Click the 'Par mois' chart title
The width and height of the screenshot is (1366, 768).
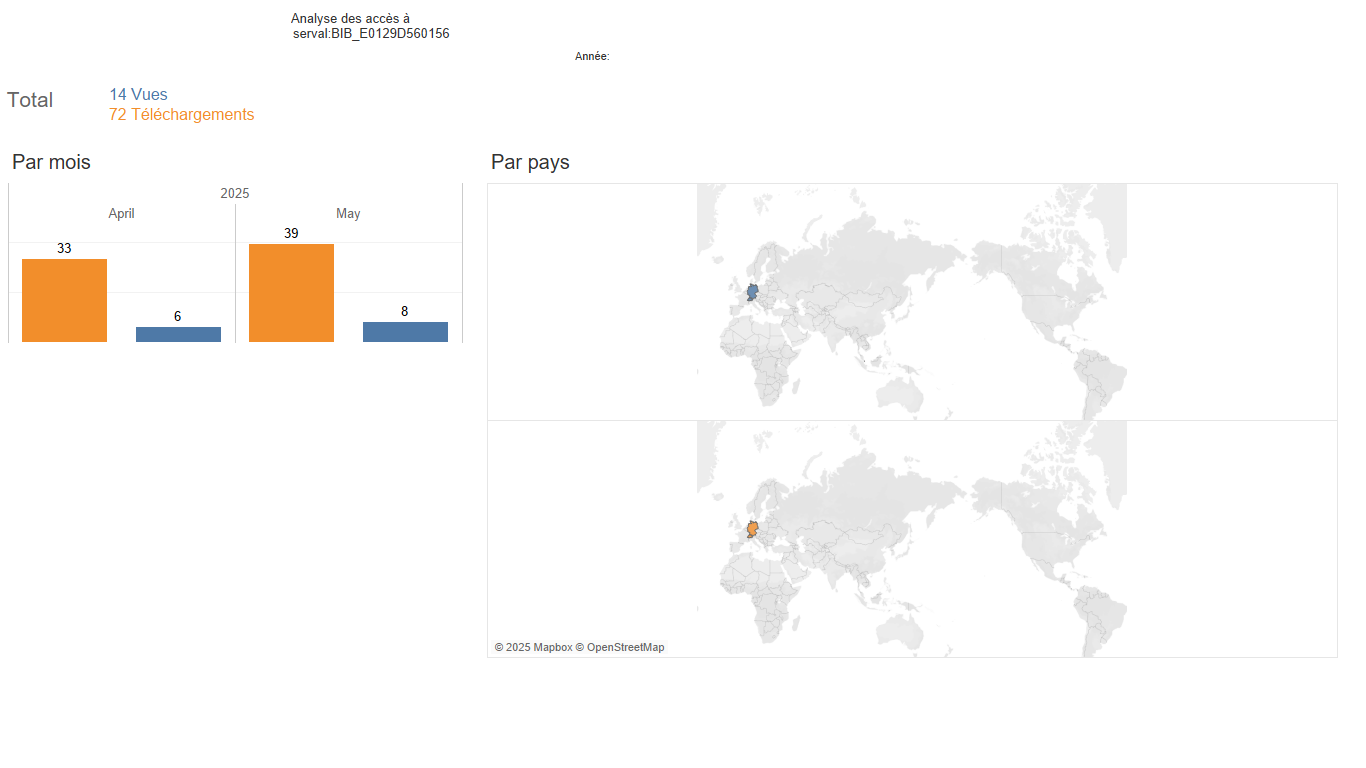(x=51, y=162)
